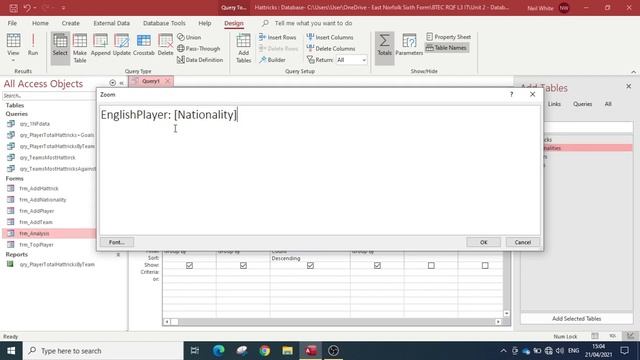Open Google Chrome from taskbar
Screen dimensions: 640x360
pos(264,351)
